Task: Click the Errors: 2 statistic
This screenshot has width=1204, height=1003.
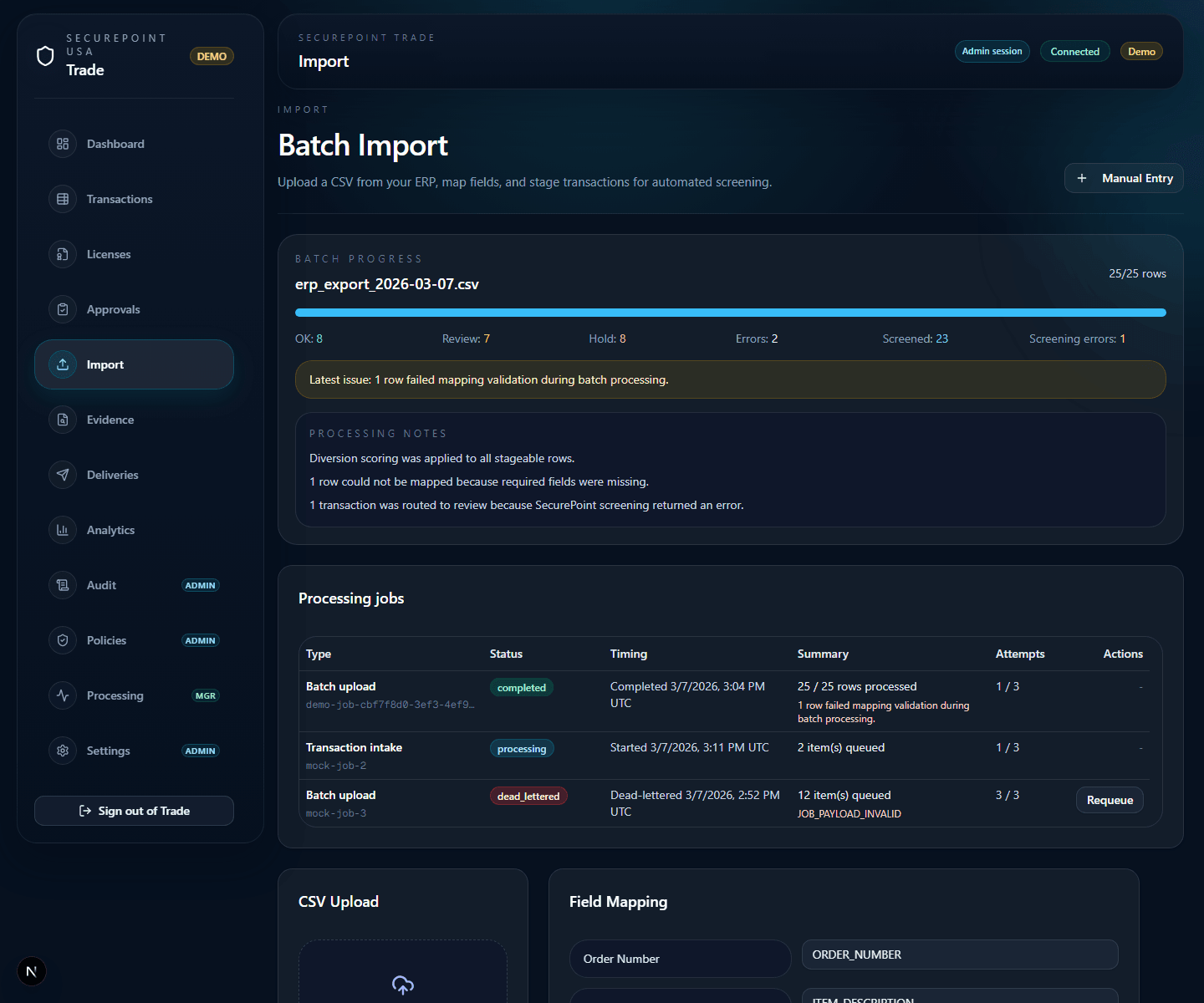Action: (x=757, y=339)
